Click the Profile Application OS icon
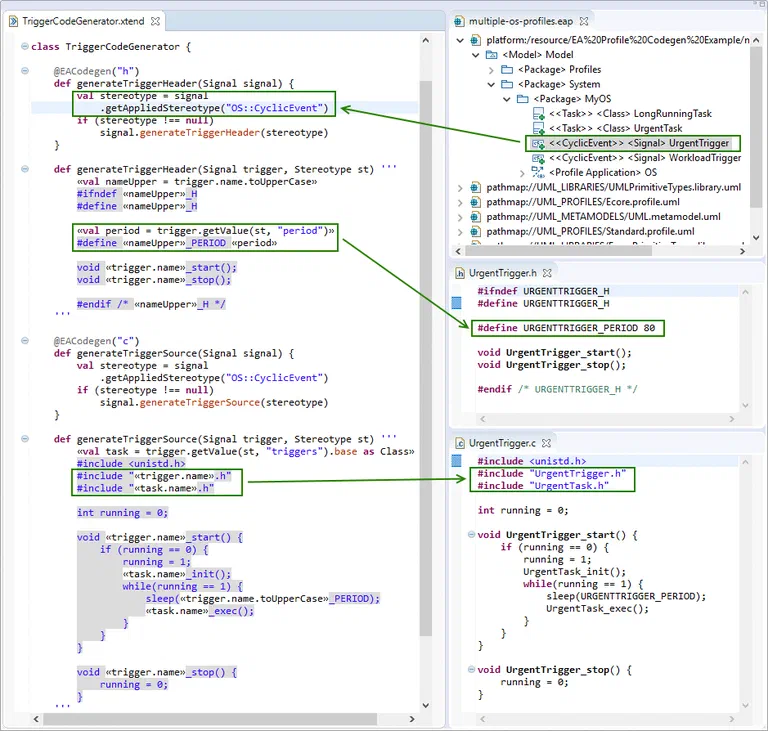 (538, 172)
